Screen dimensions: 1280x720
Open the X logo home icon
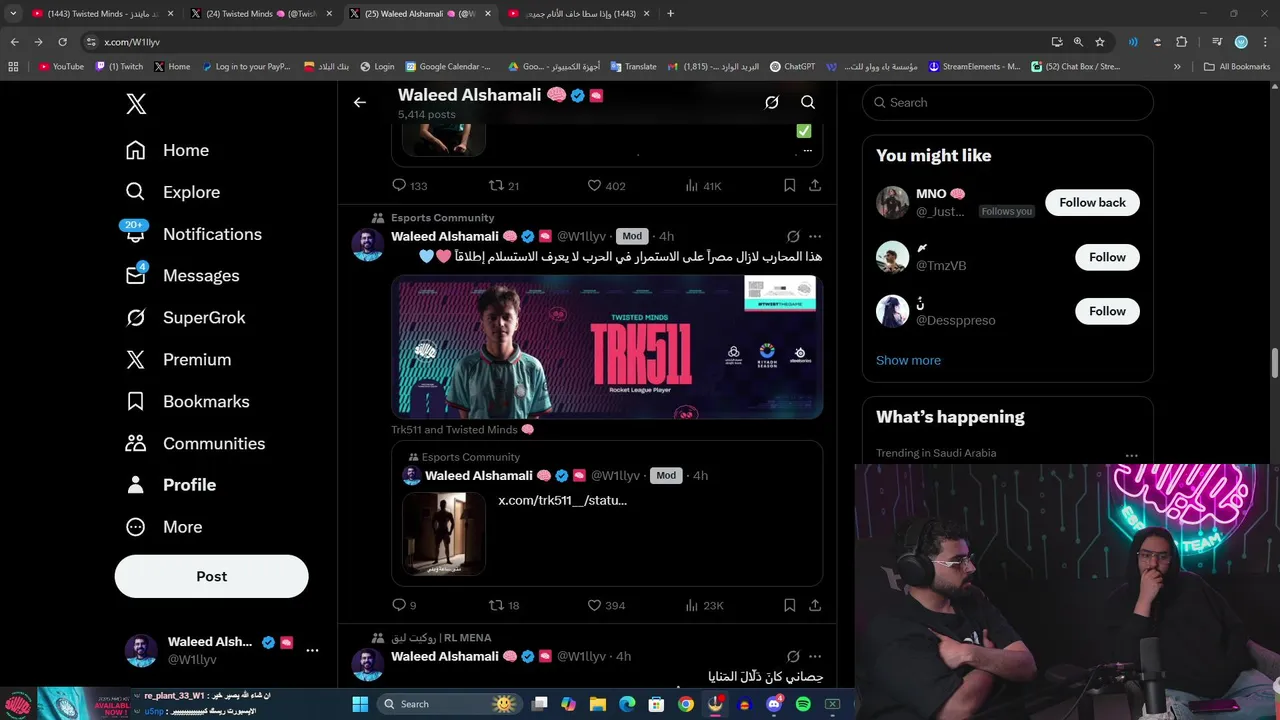click(136, 103)
